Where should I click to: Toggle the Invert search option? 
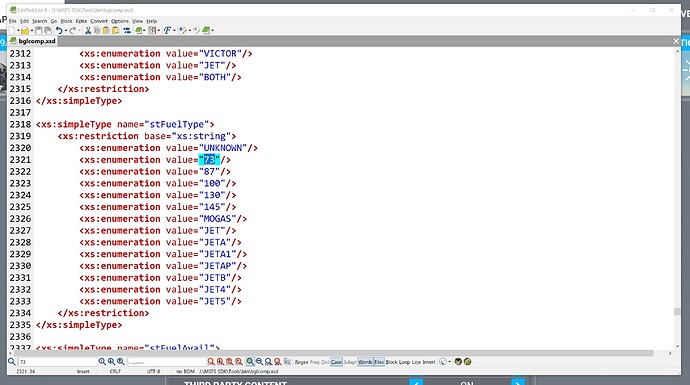(x=429, y=362)
